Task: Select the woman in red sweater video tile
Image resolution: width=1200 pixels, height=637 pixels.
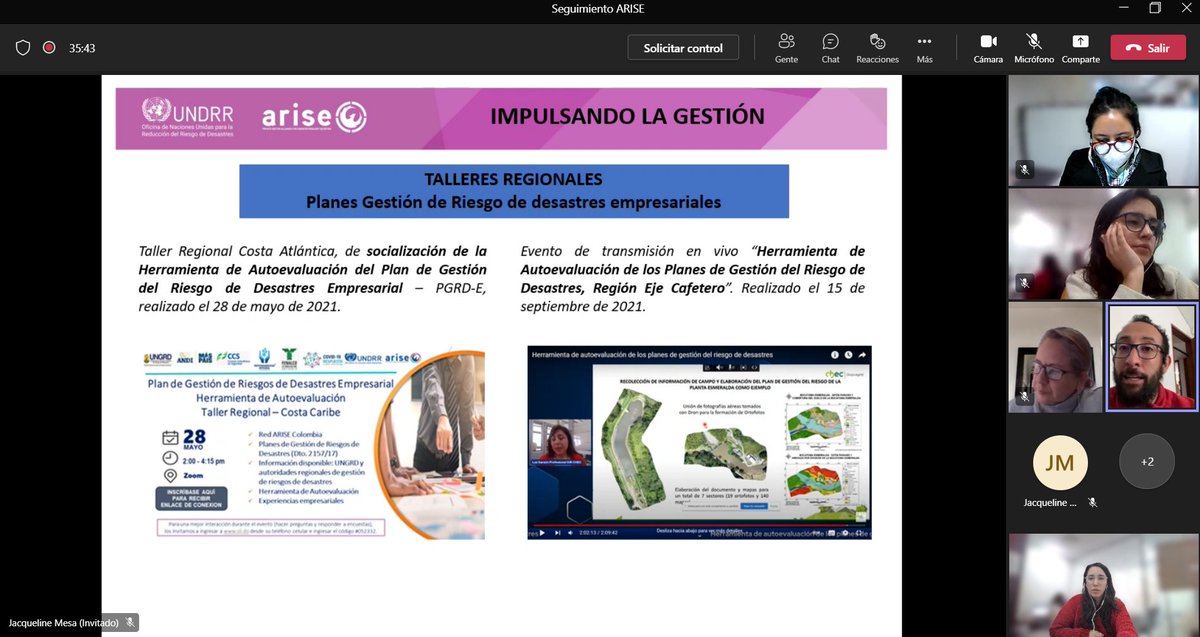Action: (x=1102, y=585)
